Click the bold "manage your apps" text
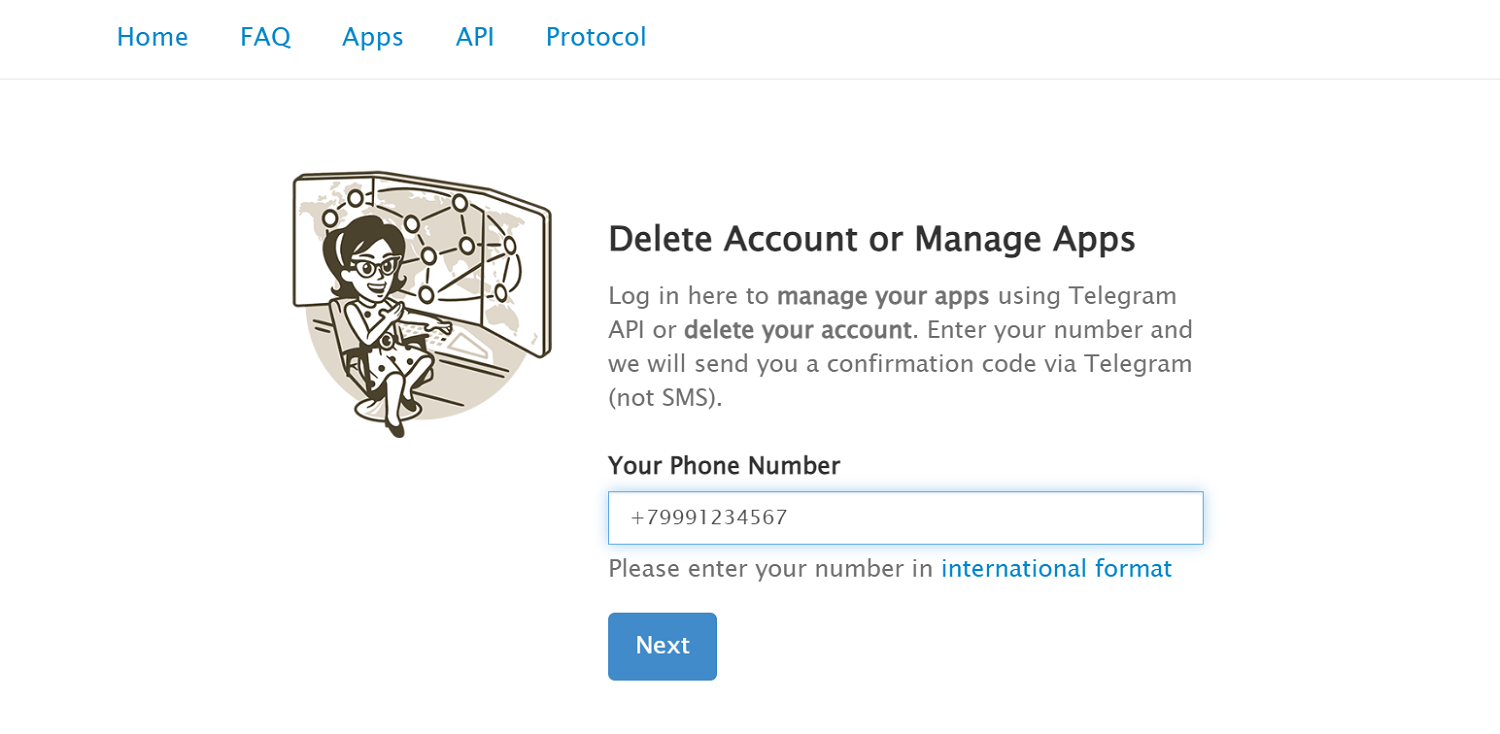The width and height of the screenshot is (1500, 734). [883, 296]
